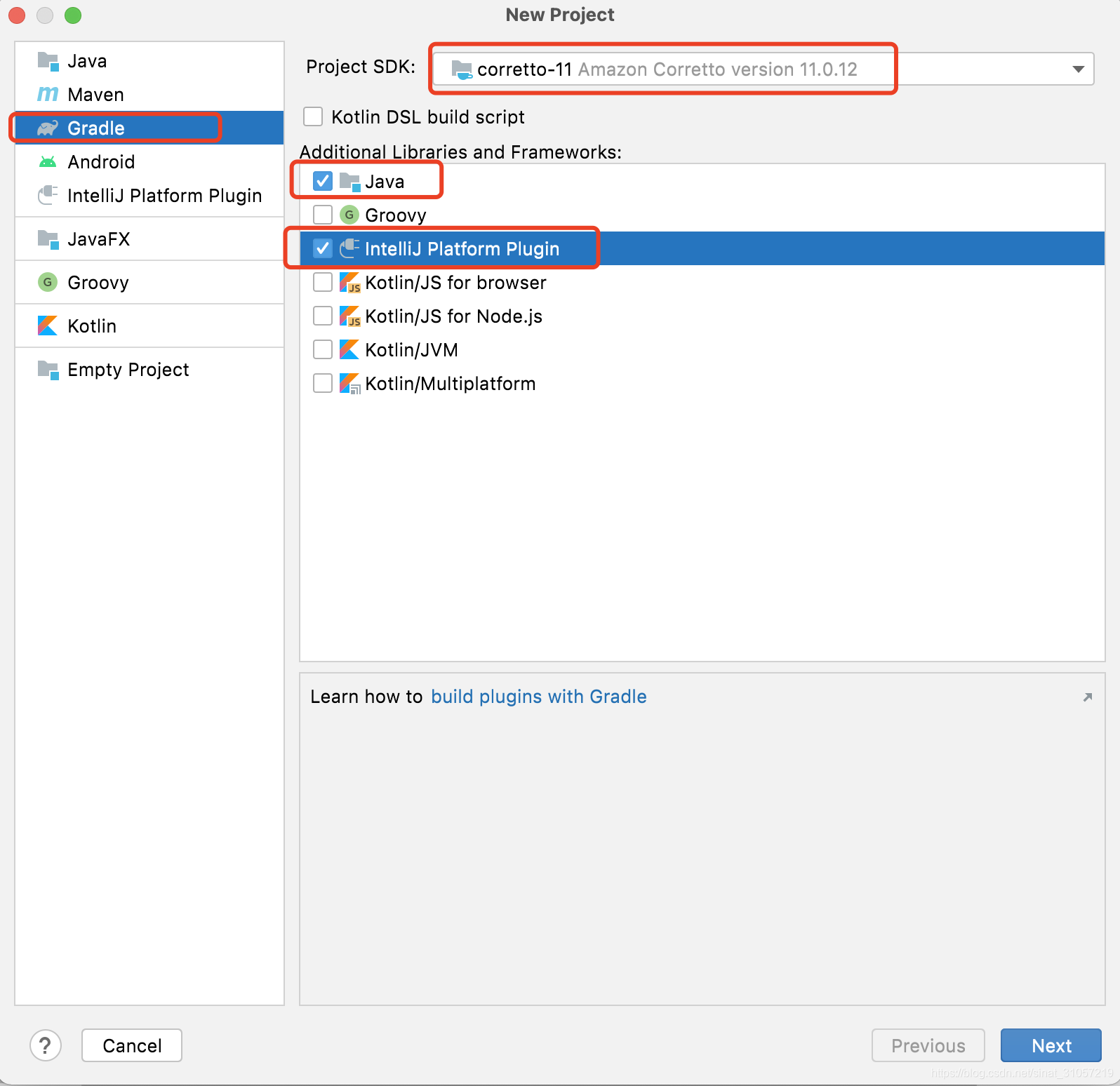1120x1086 pixels.
Task: Choose JavaFX project type
Action: [x=149, y=239]
